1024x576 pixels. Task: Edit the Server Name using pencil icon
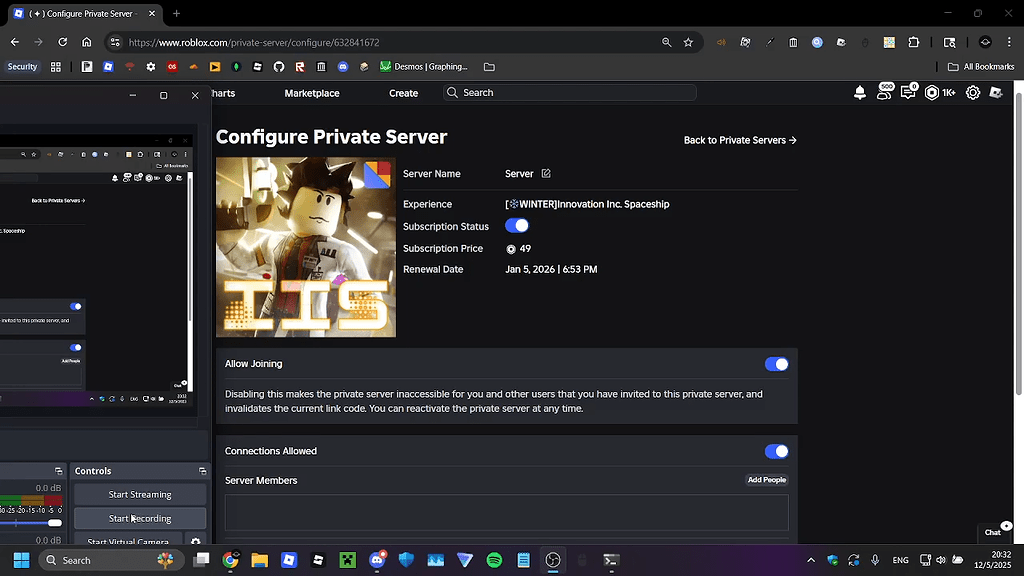pyautogui.click(x=546, y=173)
